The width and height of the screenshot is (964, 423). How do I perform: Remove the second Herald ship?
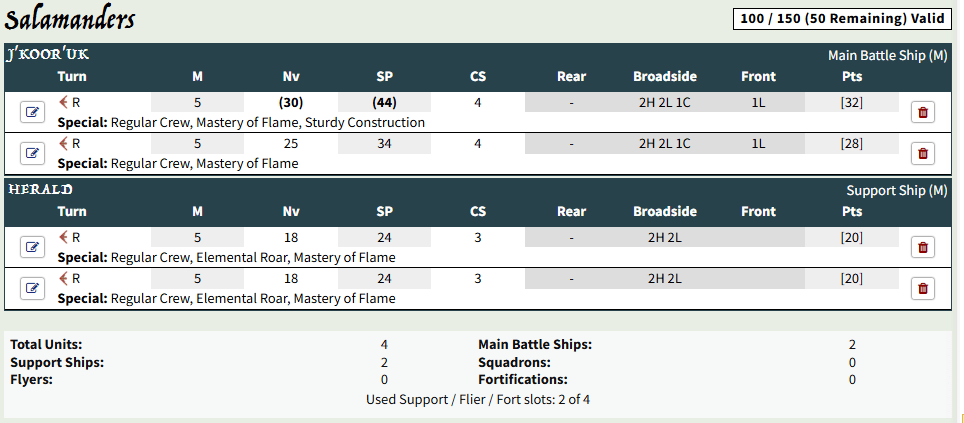922,288
